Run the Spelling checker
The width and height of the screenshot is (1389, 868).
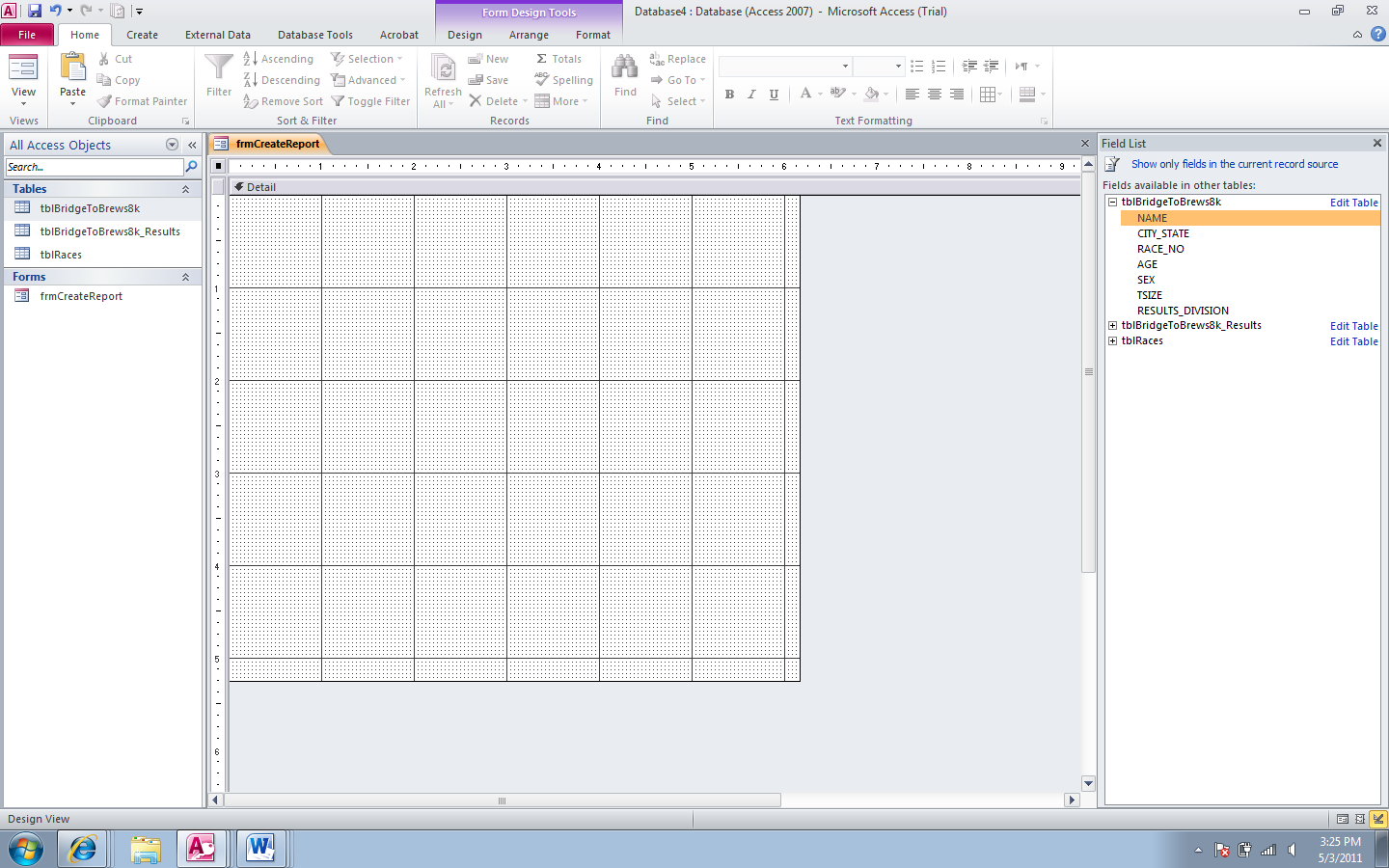tap(563, 80)
